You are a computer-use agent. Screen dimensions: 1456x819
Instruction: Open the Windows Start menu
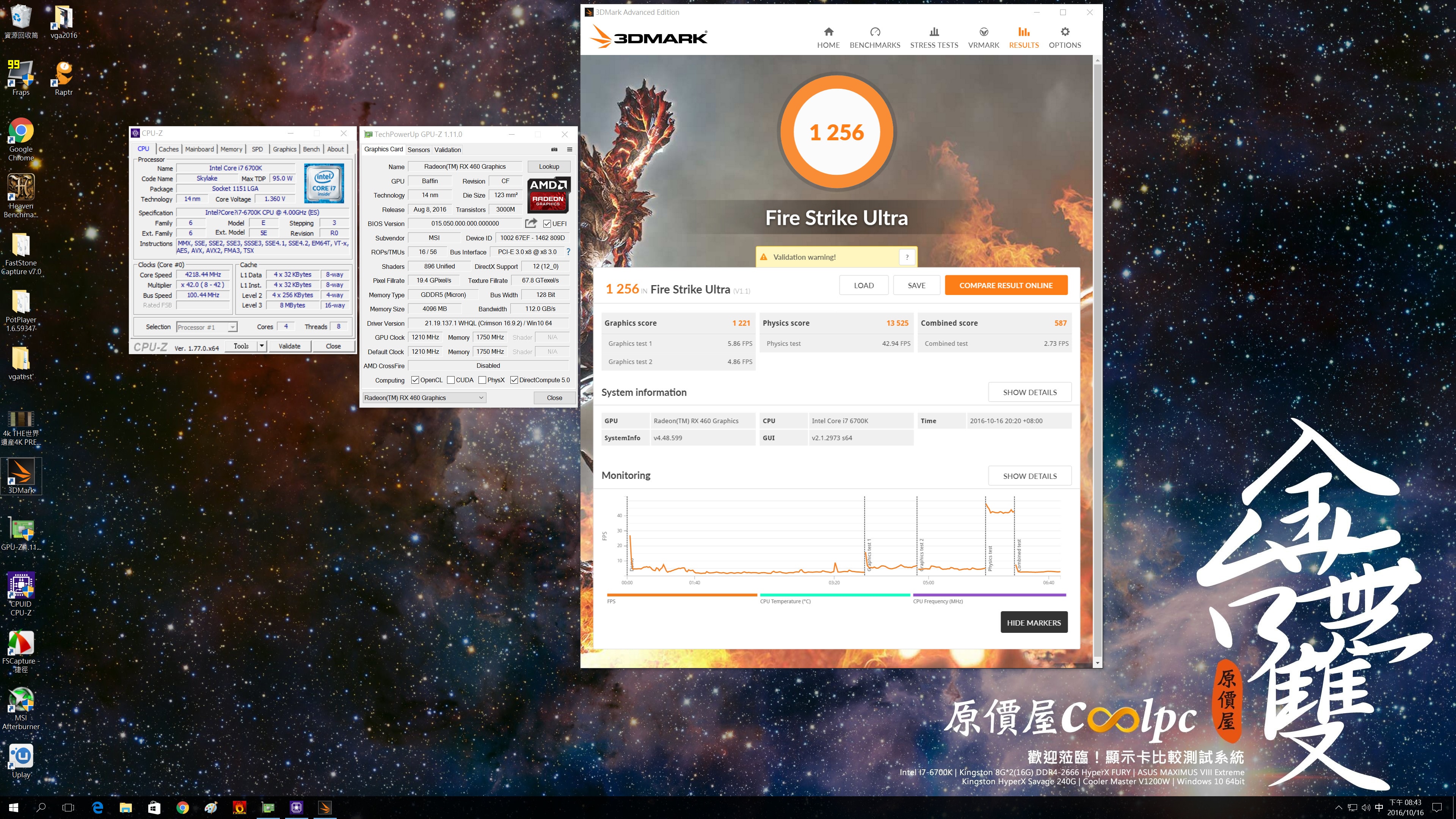(14, 807)
